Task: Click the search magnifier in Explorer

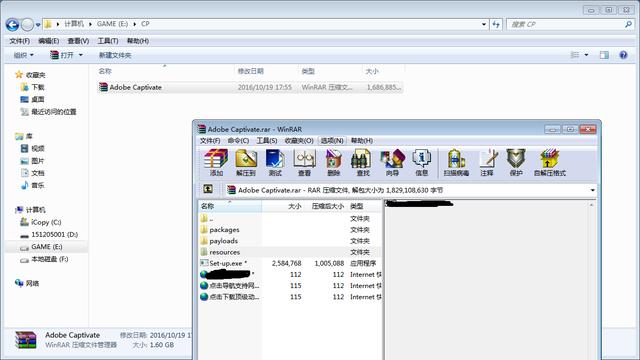Action: (x=628, y=24)
